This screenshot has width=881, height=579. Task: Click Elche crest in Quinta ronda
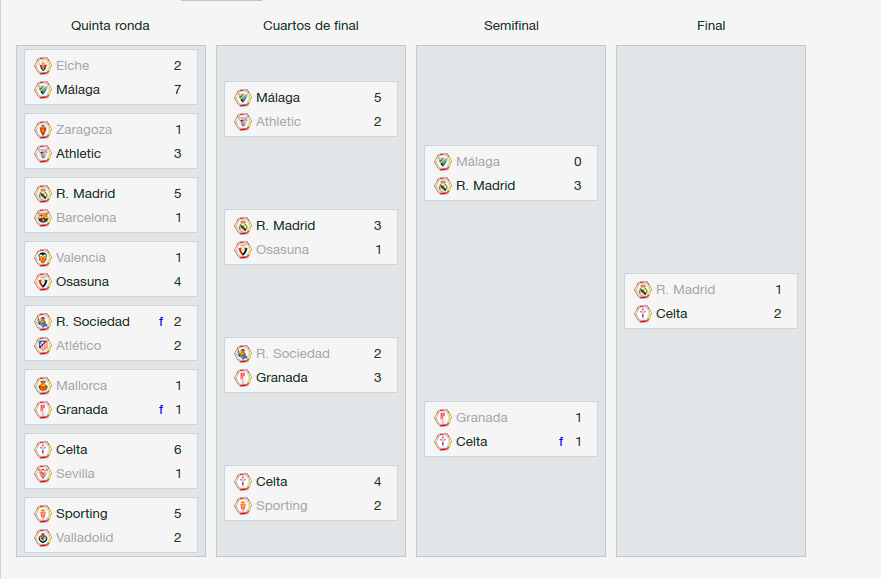pyautogui.click(x=43, y=66)
